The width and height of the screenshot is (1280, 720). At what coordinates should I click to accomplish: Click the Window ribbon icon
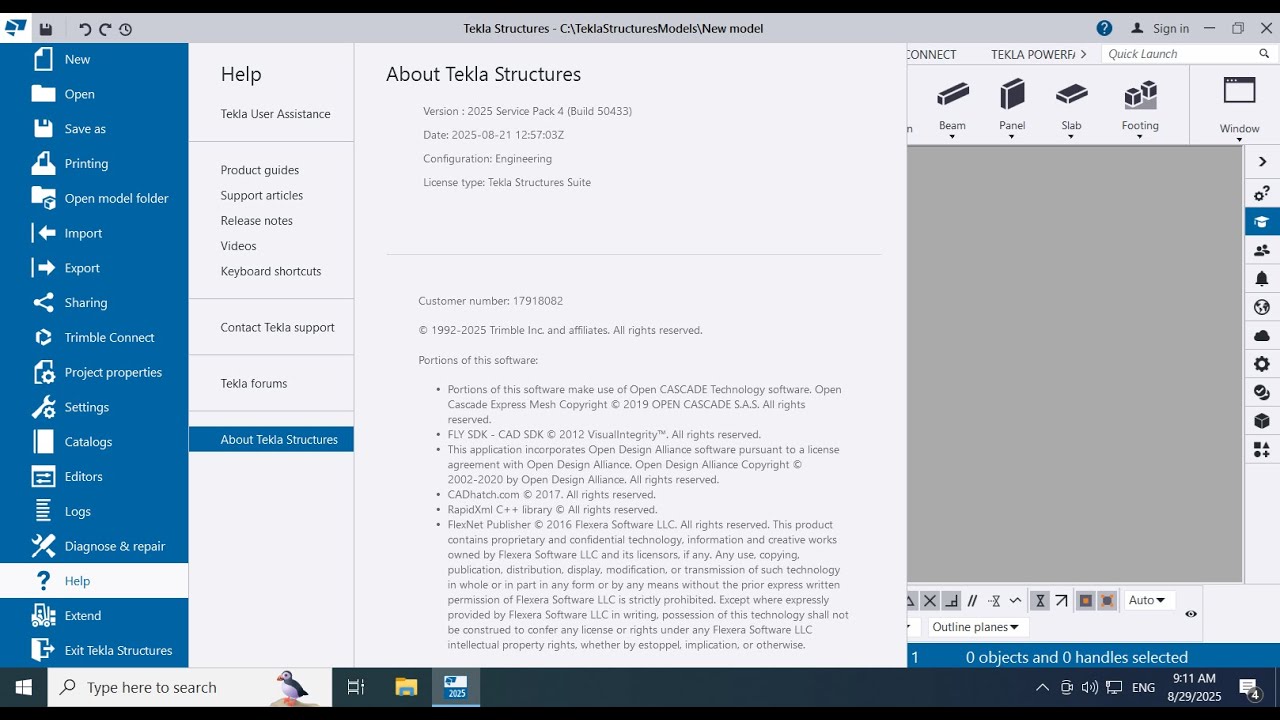point(1239,90)
